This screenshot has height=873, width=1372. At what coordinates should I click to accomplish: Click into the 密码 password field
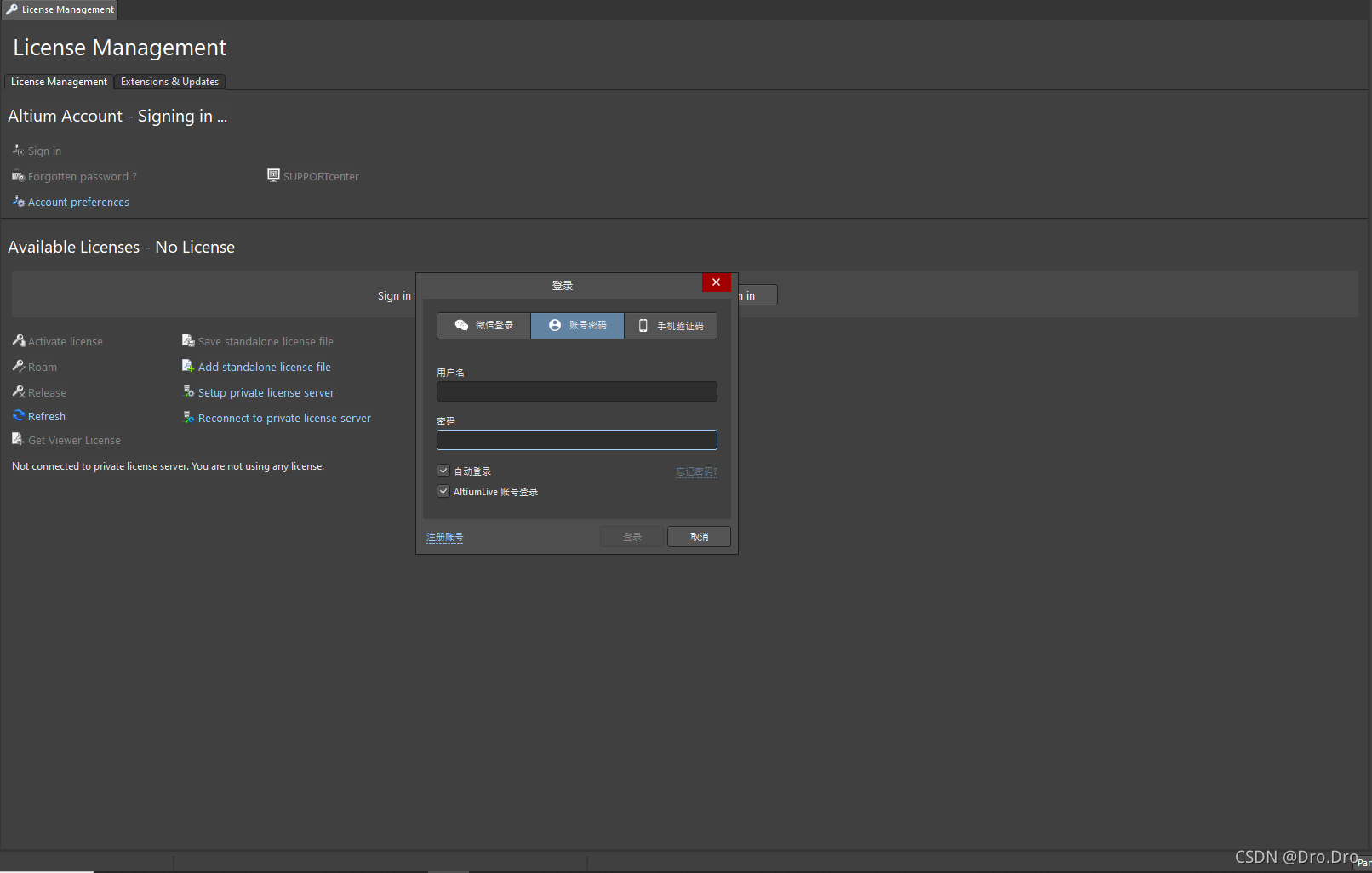[576, 440]
